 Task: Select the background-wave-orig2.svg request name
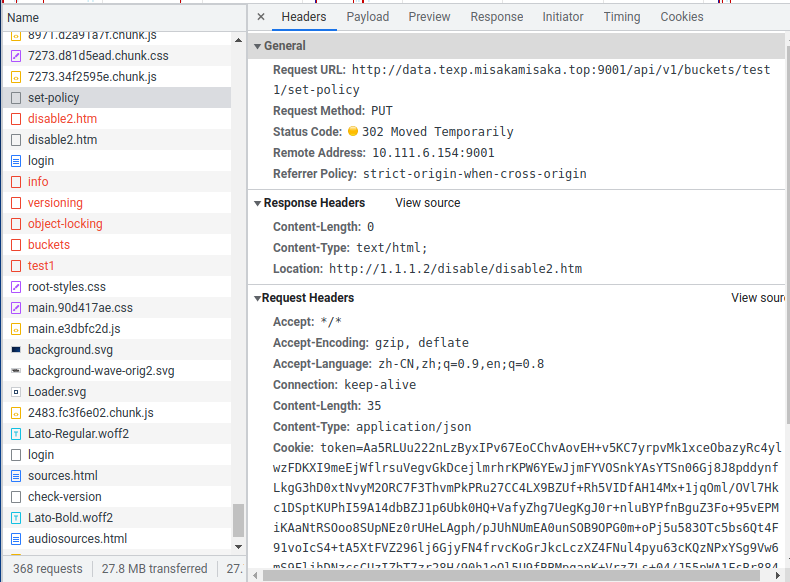point(101,371)
